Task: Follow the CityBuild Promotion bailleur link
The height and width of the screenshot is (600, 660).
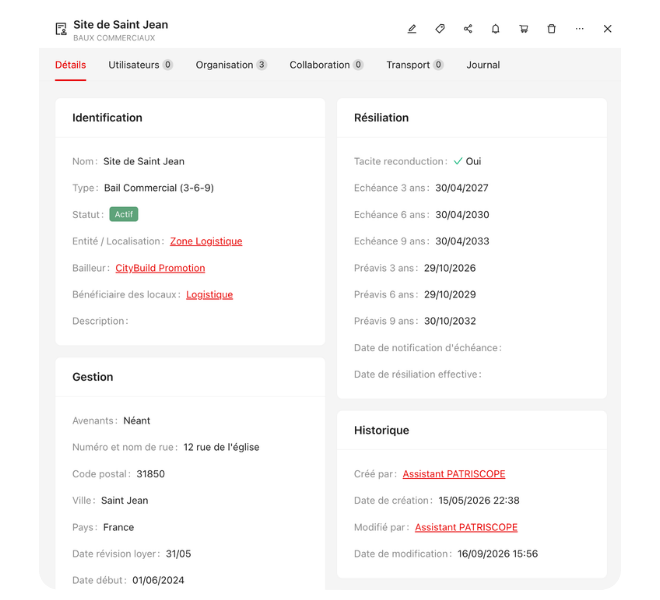Action: 160,268
